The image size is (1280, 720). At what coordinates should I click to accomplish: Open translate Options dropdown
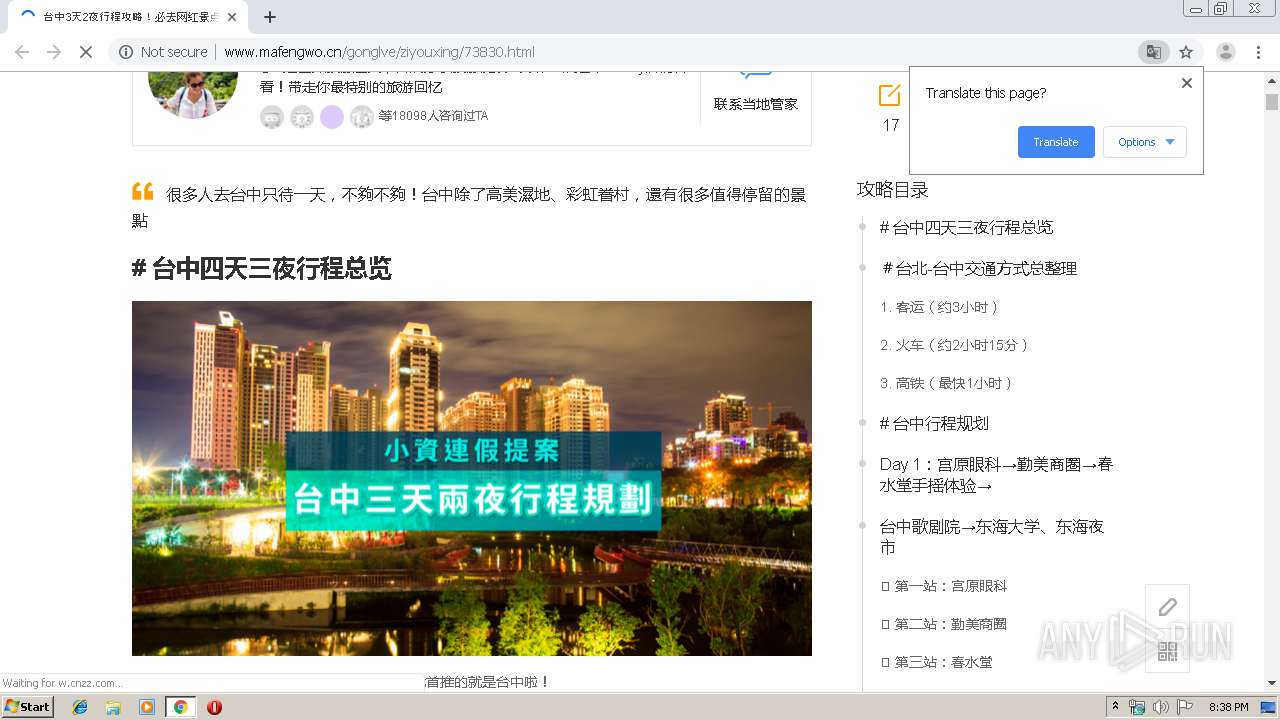click(x=1145, y=142)
